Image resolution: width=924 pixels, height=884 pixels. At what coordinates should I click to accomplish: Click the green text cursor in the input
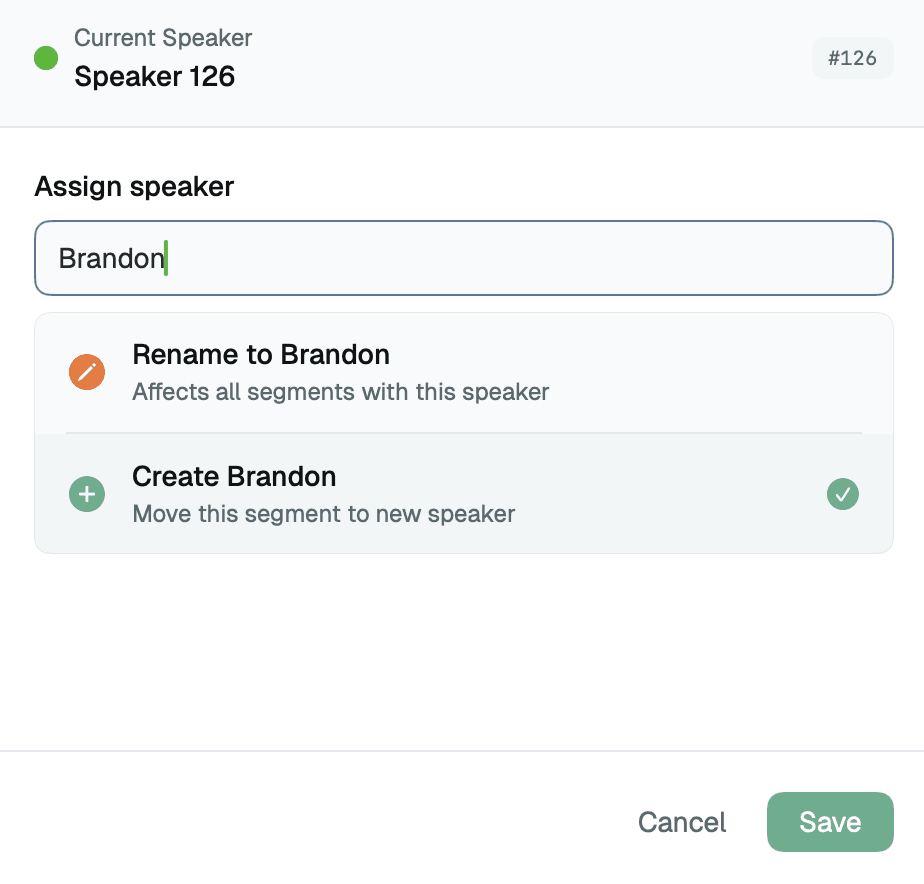point(166,258)
